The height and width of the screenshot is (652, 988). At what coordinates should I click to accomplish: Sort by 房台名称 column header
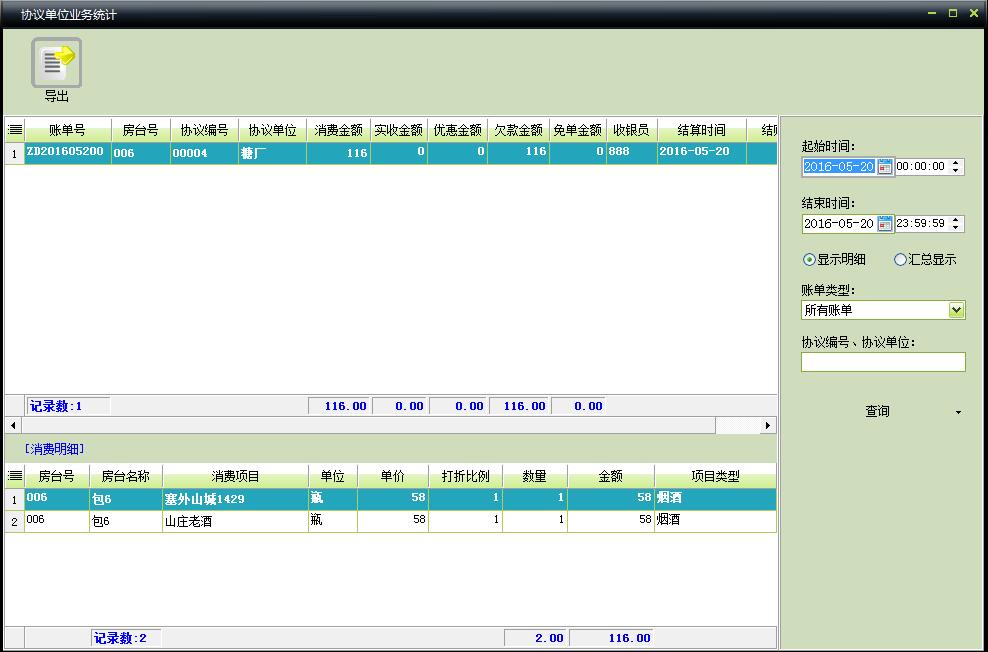126,476
